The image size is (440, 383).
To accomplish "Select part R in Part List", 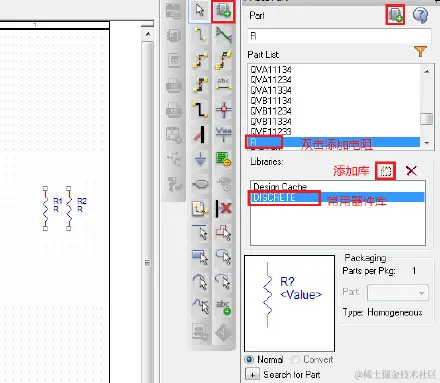I will [334, 142].
